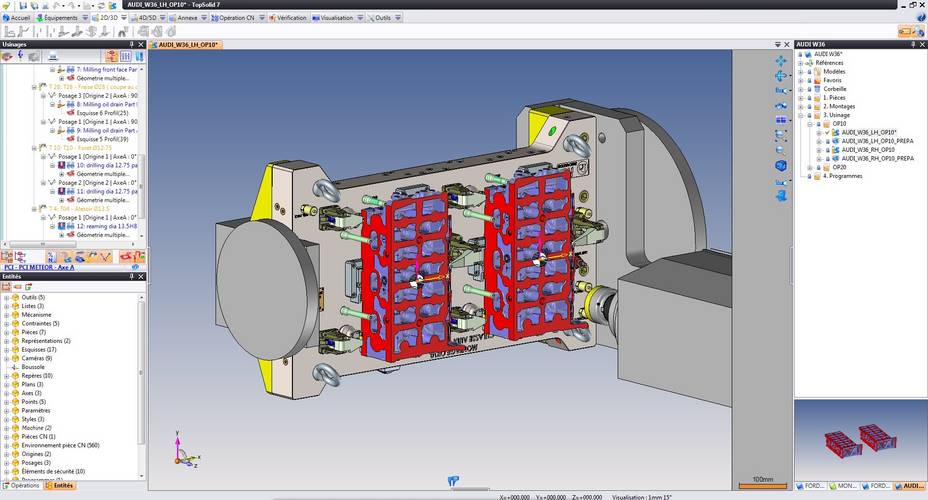
Task: Expand the Outils (5) node in Entités
Action: coord(7,298)
